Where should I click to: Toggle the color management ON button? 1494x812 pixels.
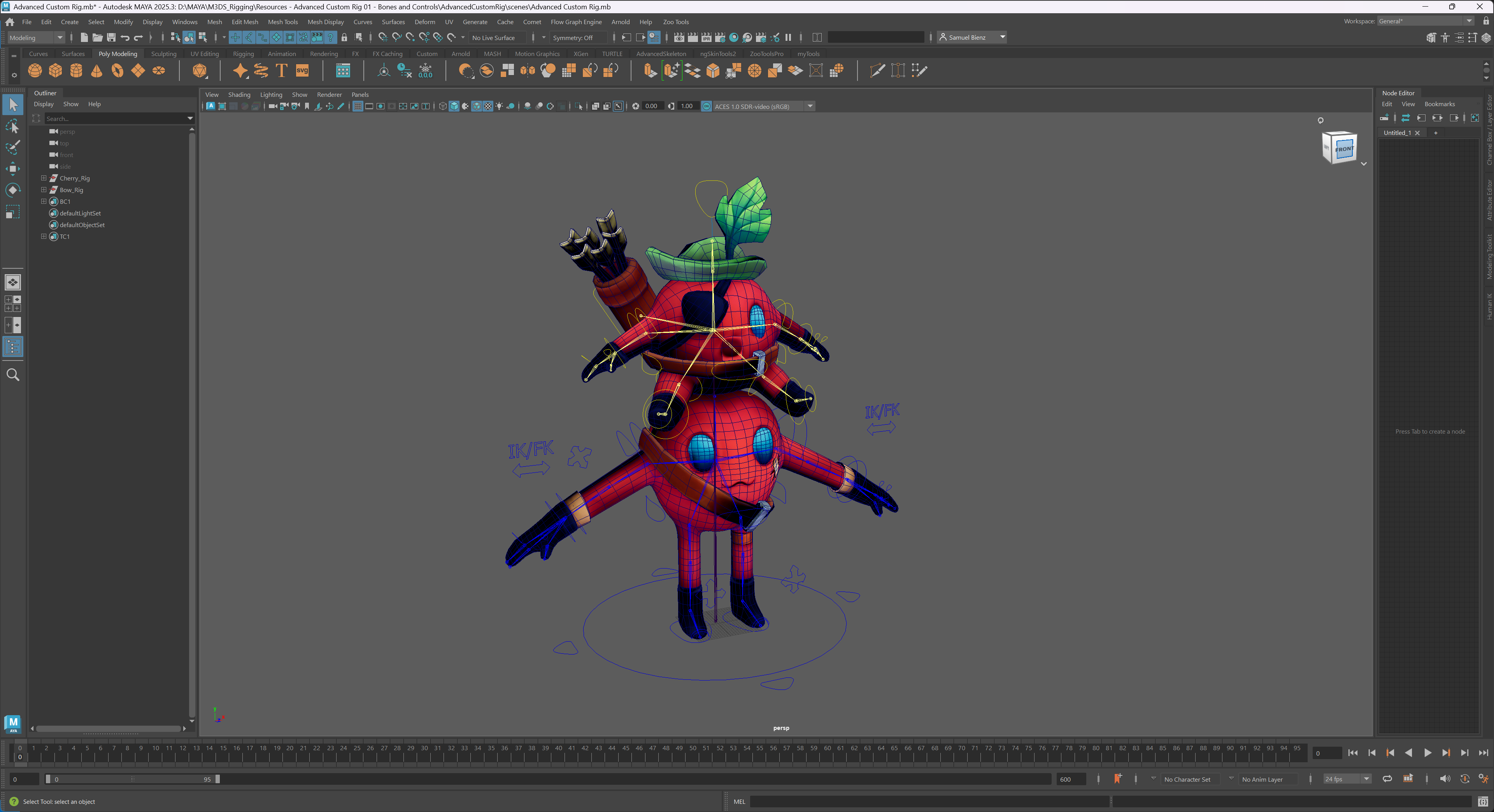707,106
